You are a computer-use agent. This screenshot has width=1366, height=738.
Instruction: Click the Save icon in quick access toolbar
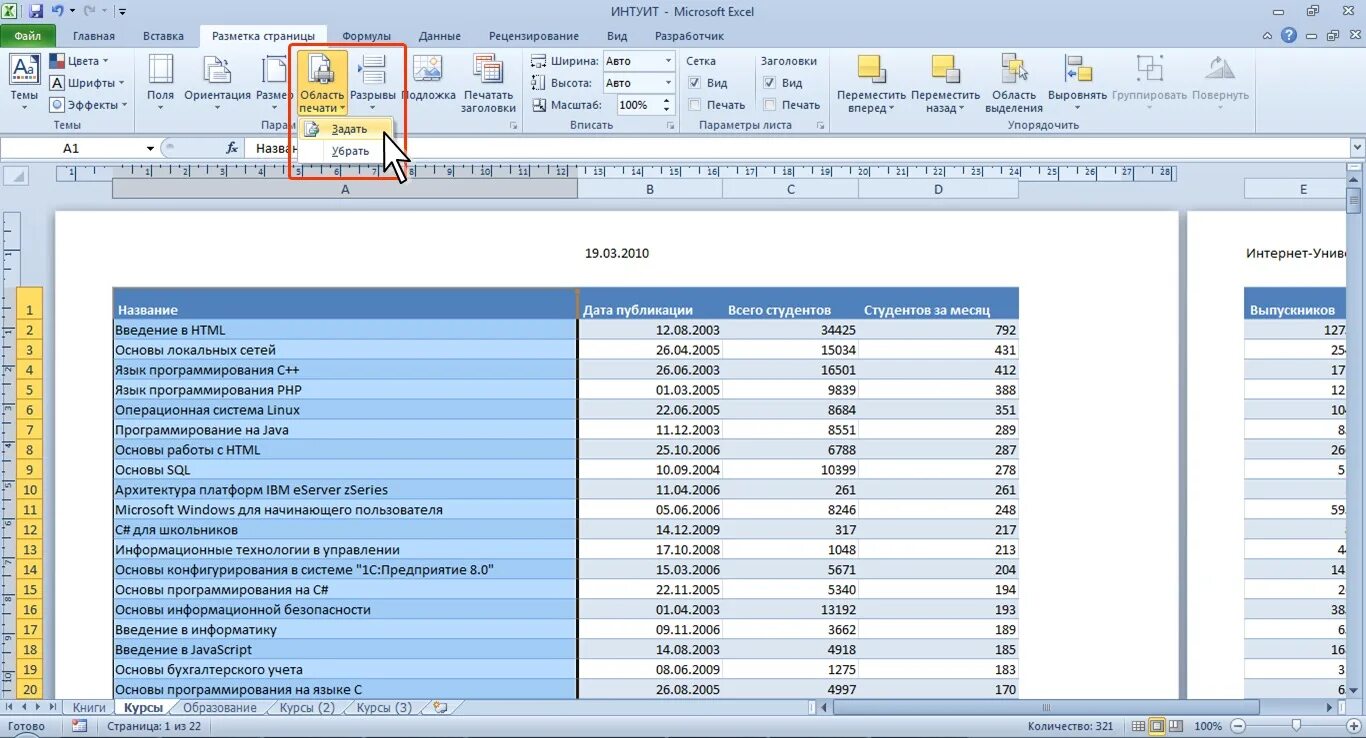36,11
